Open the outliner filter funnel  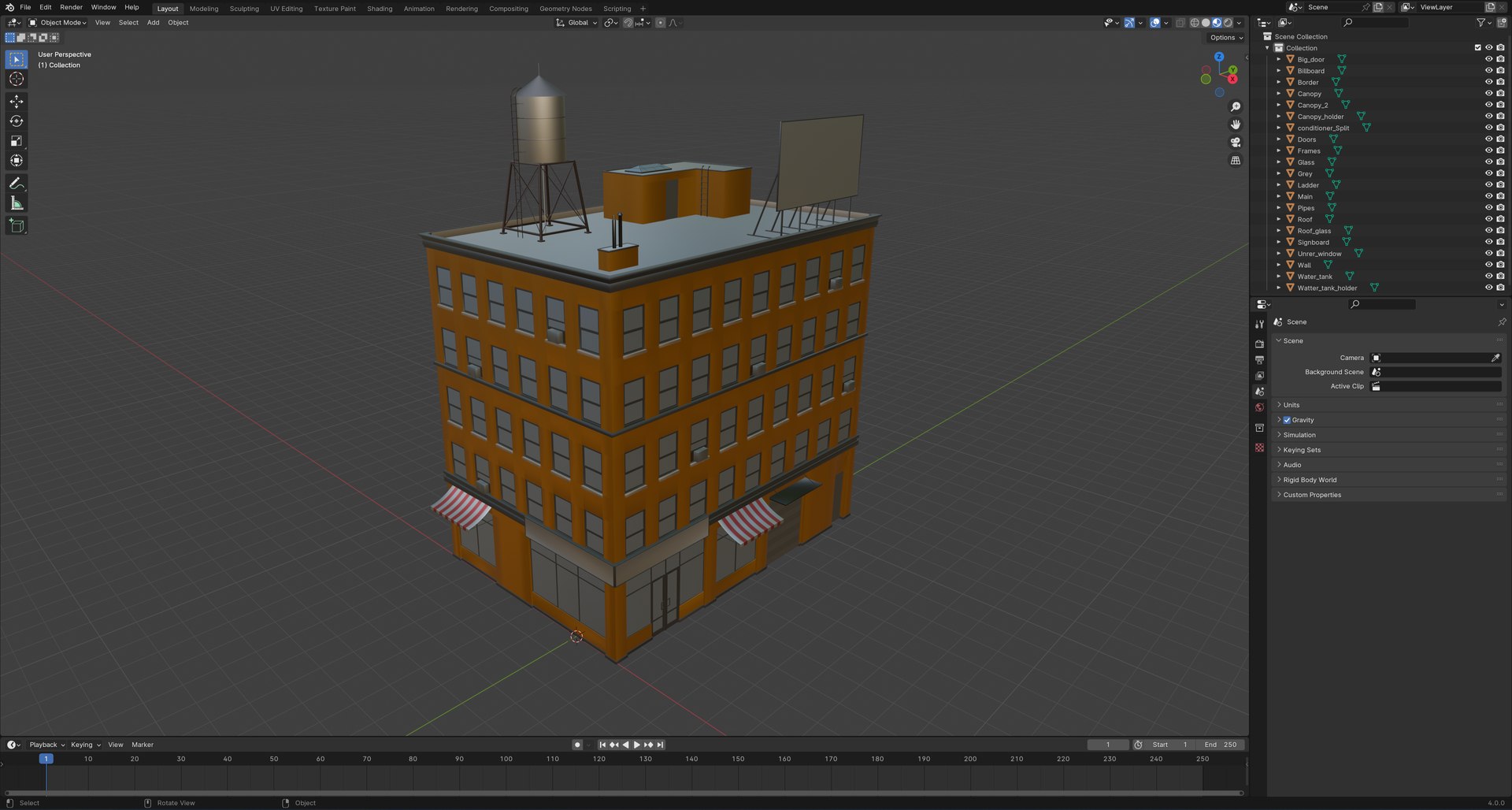[1481, 23]
